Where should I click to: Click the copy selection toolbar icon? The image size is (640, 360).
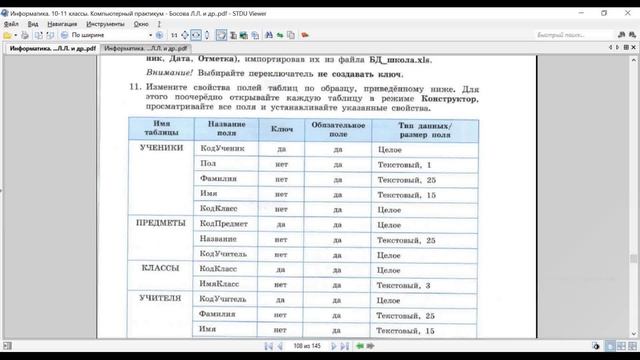click(255, 35)
